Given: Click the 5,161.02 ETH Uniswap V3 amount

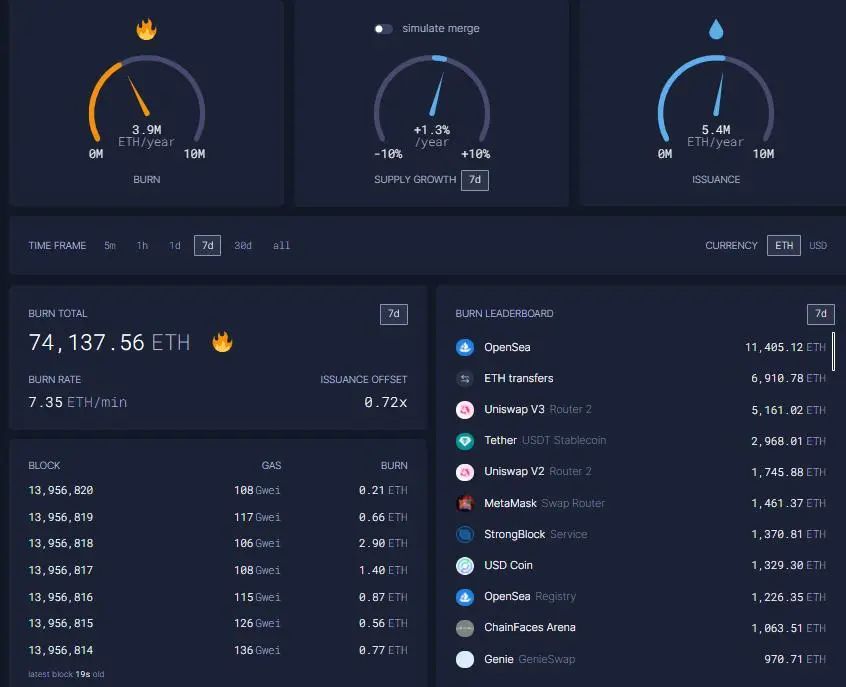Looking at the screenshot, I should [x=788, y=410].
